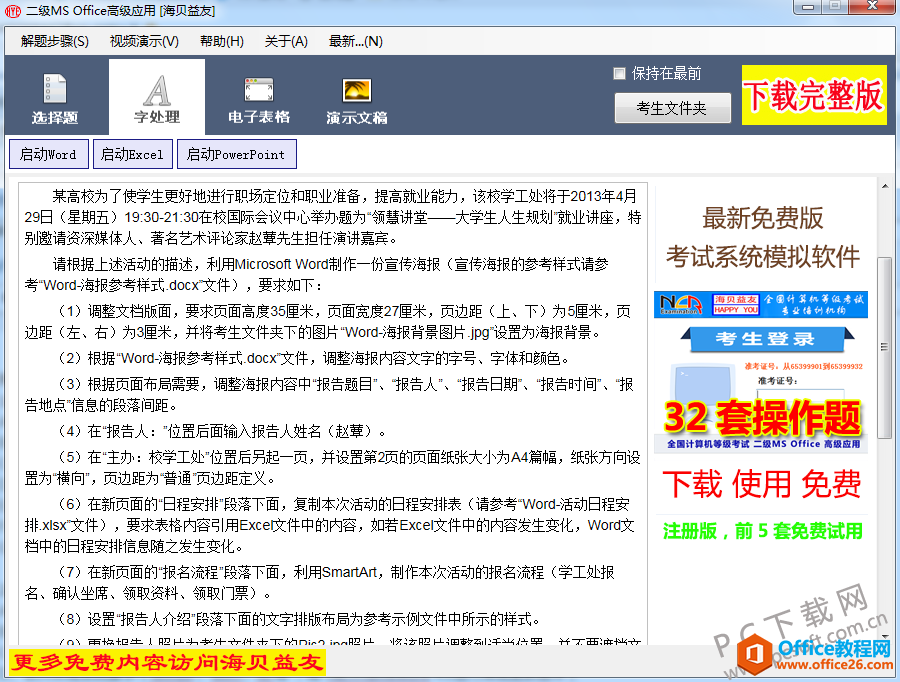Viewport: 900px width, 682px height.
Task: Click the 下载 使用 免费 red text
Action: pyautogui.click(x=762, y=484)
